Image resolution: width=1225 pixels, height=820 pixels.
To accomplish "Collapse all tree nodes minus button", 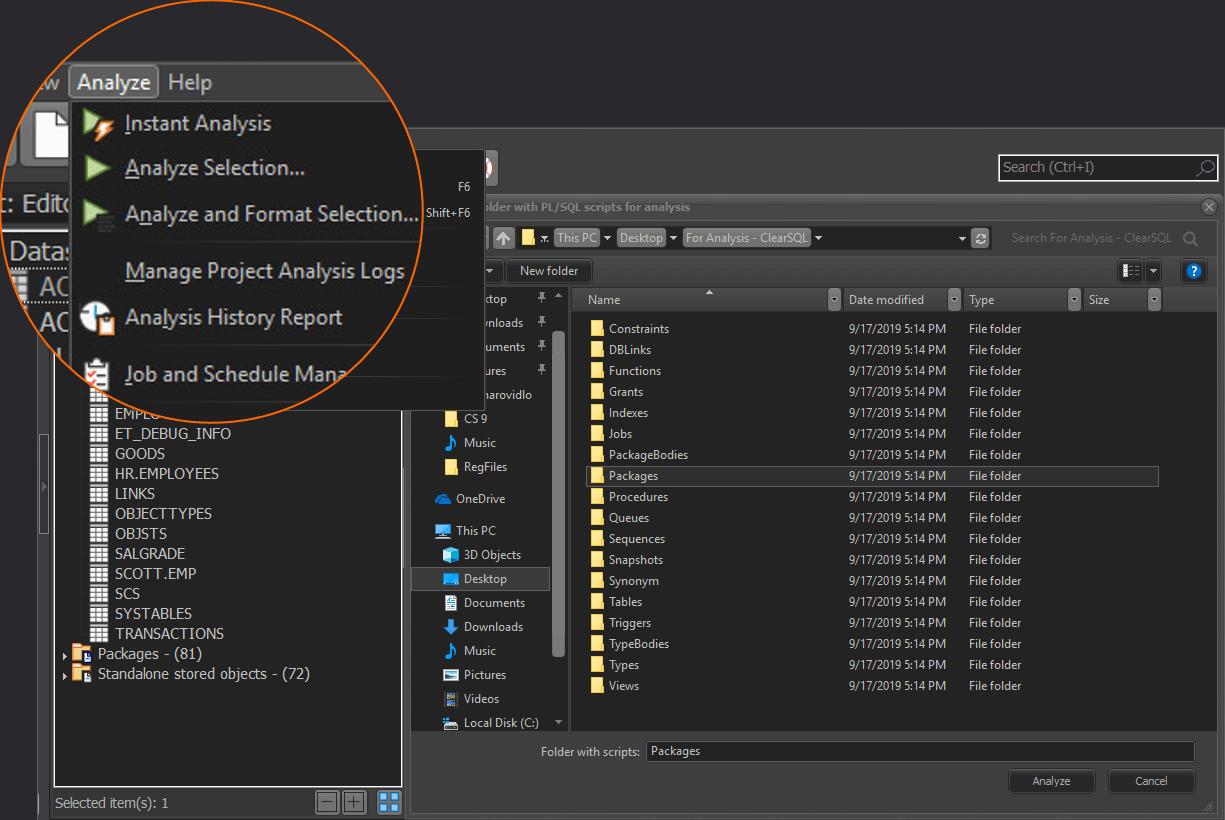I will pyautogui.click(x=327, y=801).
